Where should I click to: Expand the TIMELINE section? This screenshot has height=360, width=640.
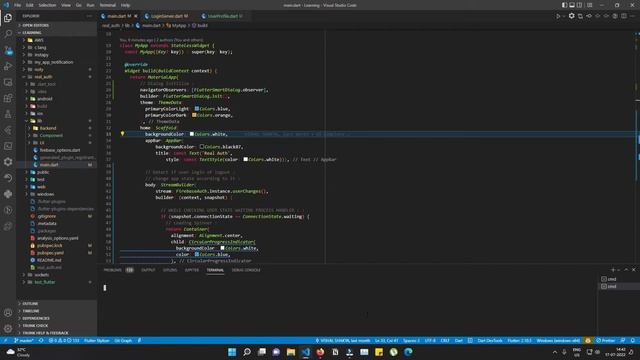[x=56, y=311]
